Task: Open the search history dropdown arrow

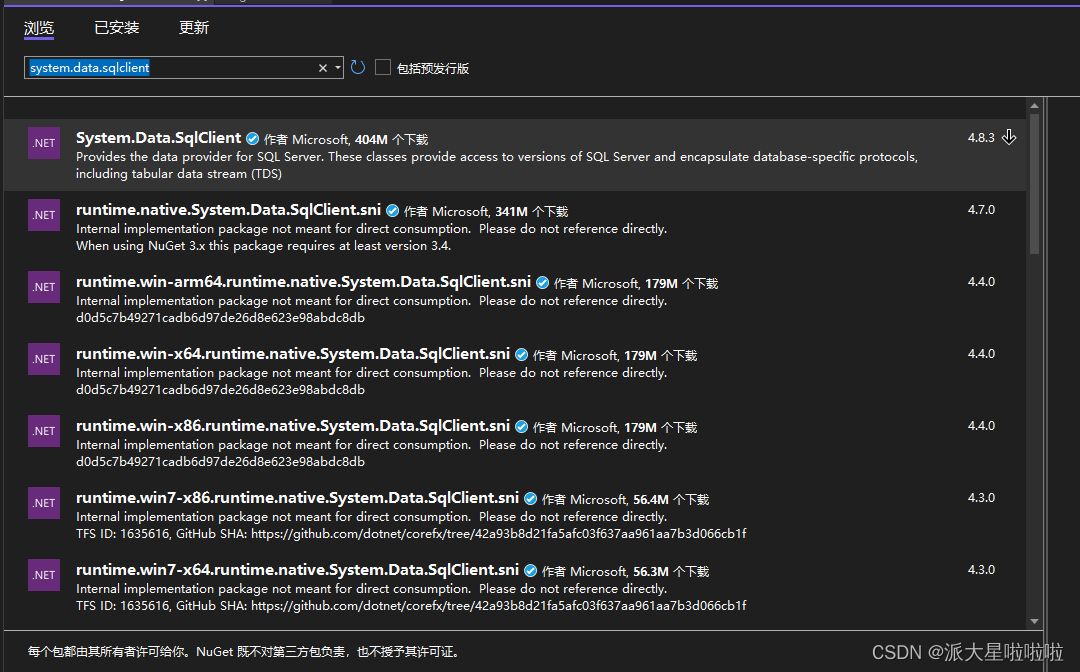Action: click(x=338, y=67)
